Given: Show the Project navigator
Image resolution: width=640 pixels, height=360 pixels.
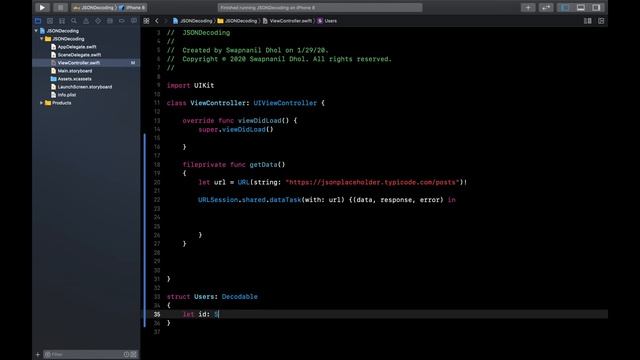Looking at the screenshot, I should pos(38,20).
